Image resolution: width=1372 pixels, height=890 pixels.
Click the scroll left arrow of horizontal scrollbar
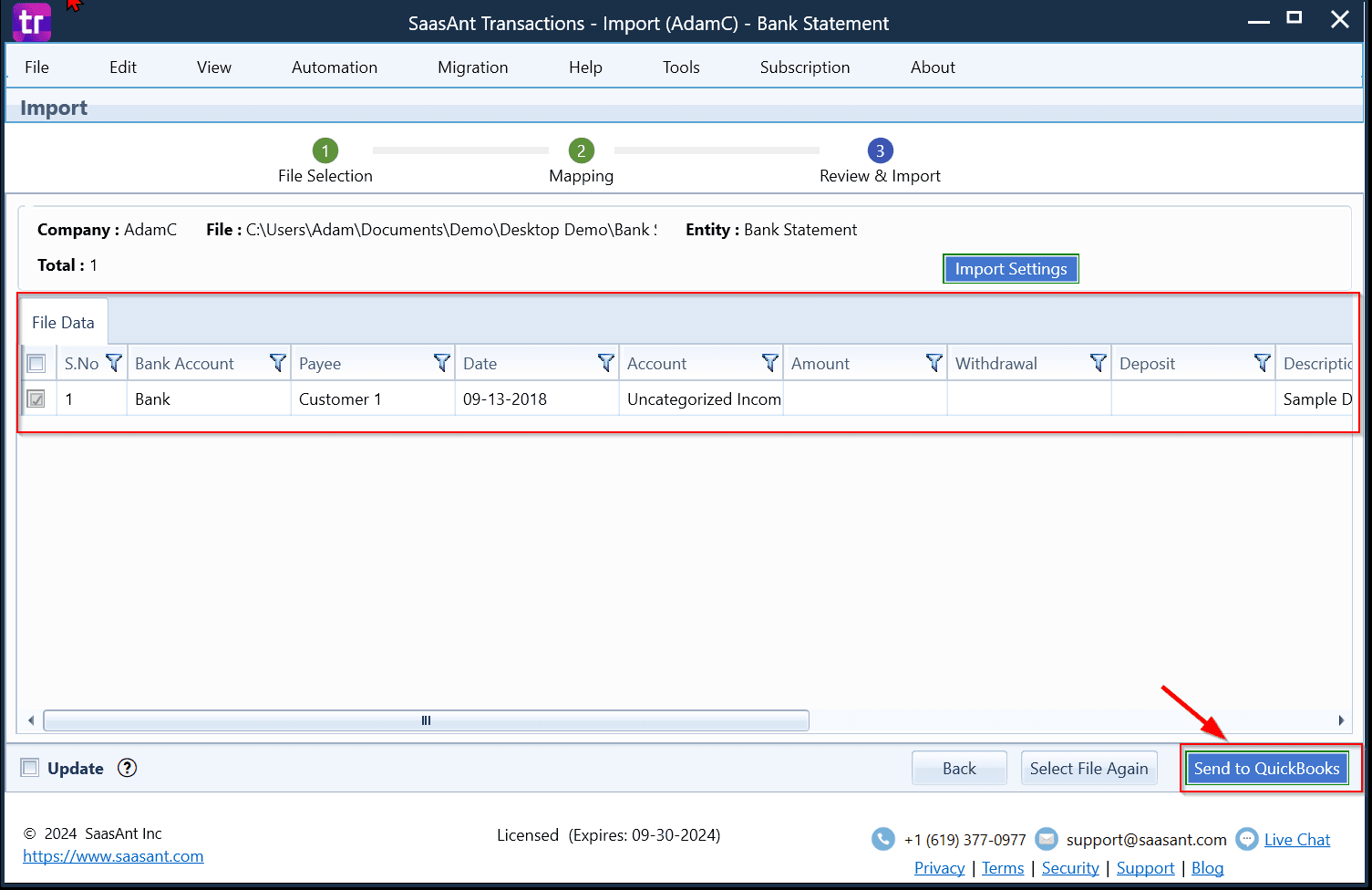31,720
